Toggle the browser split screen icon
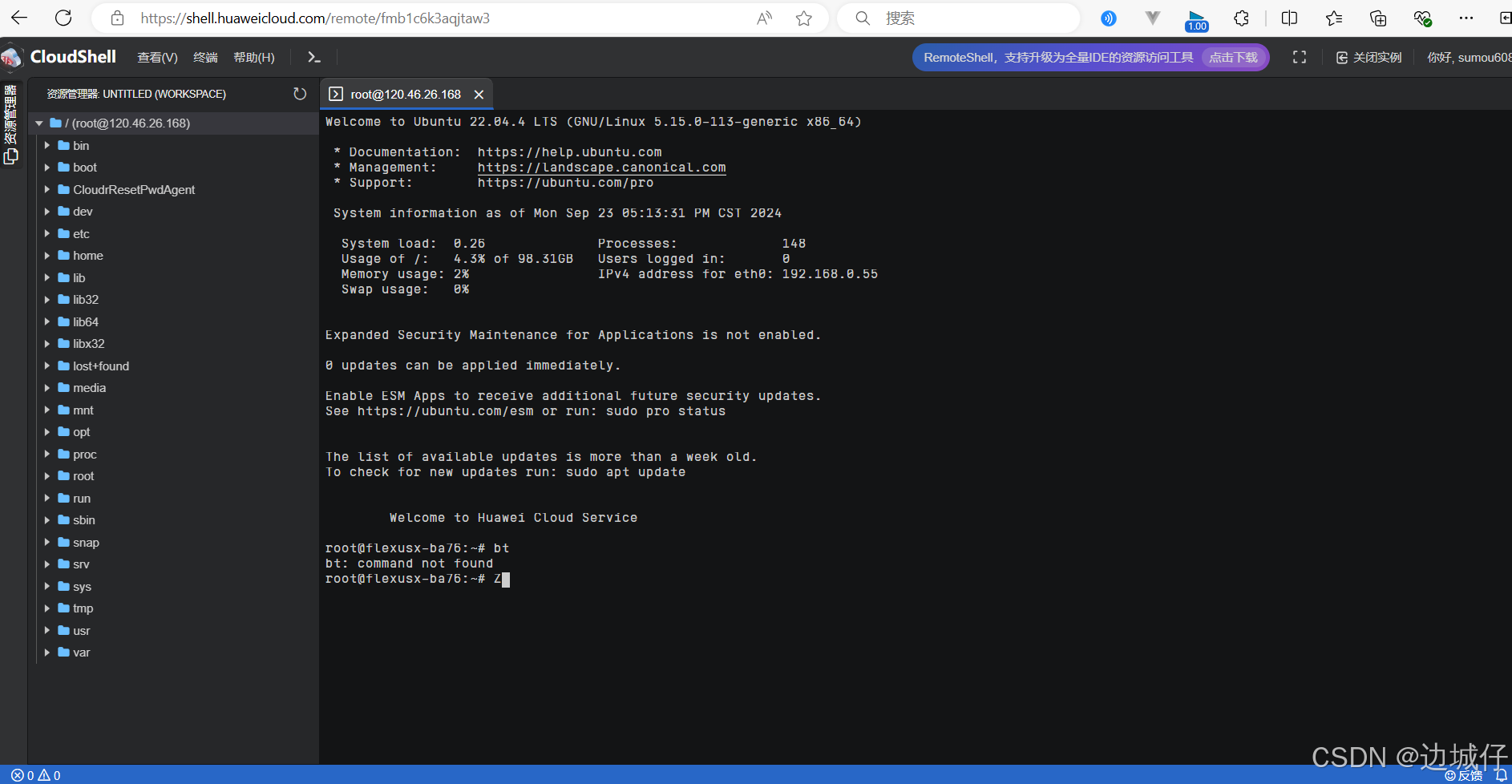This screenshot has height=784, width=1512. [x=1289, y=18]
